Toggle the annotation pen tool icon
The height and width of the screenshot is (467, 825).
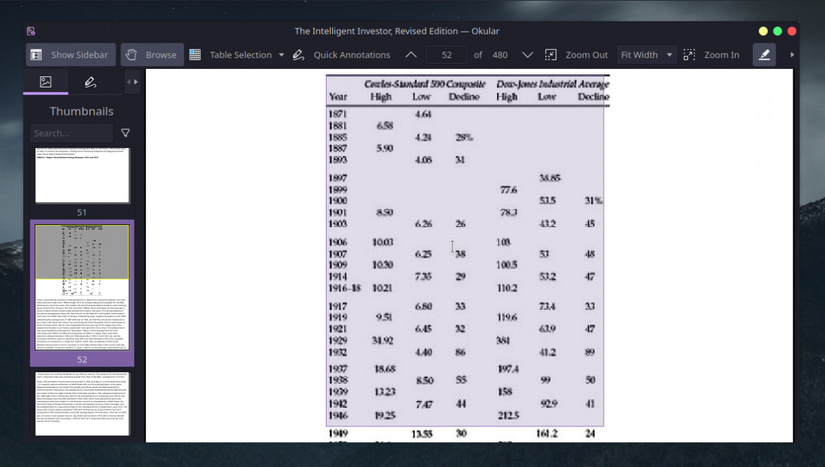click(x=764, y=55)
